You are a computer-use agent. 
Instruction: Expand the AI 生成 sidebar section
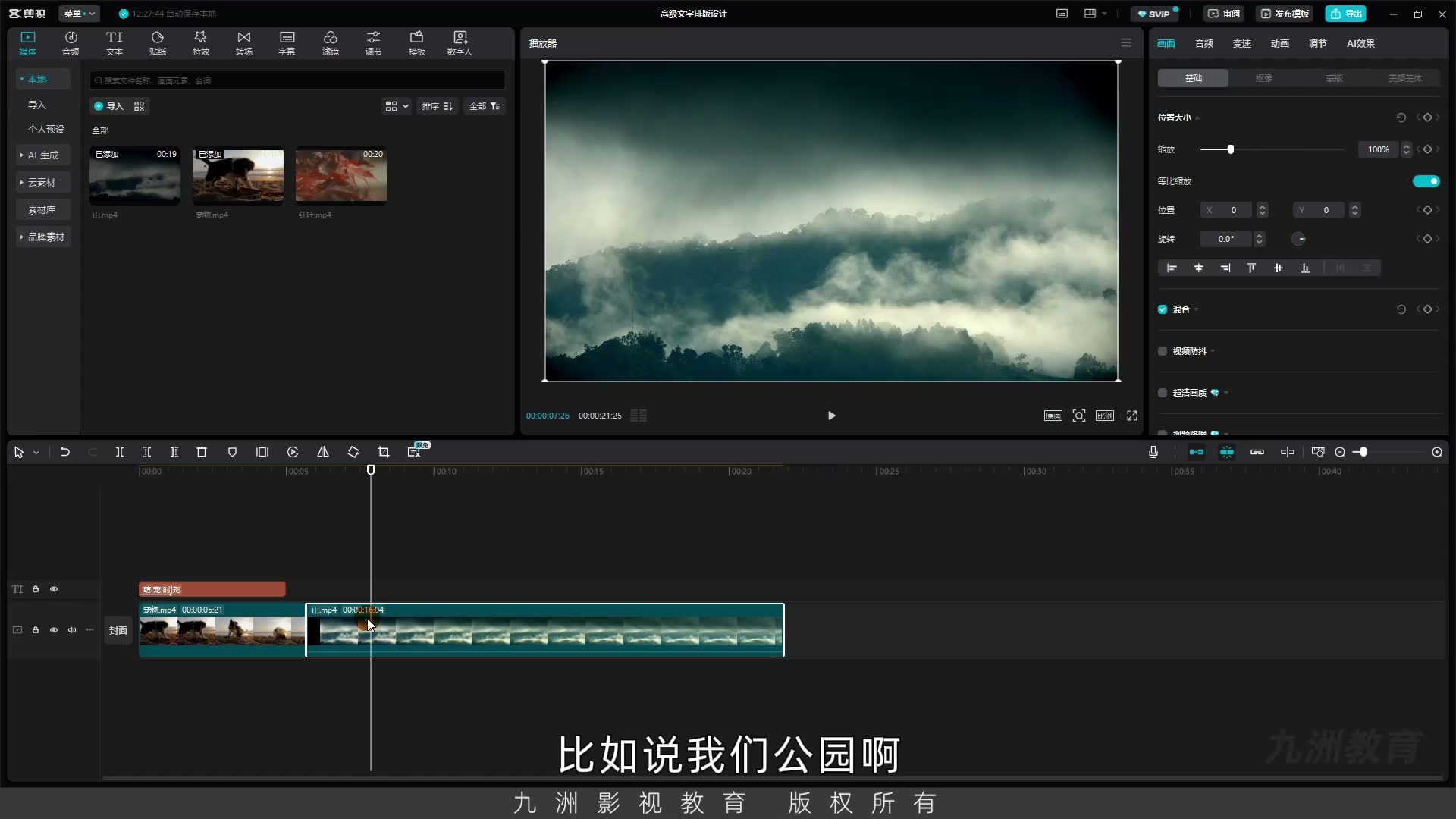(43, 155)
